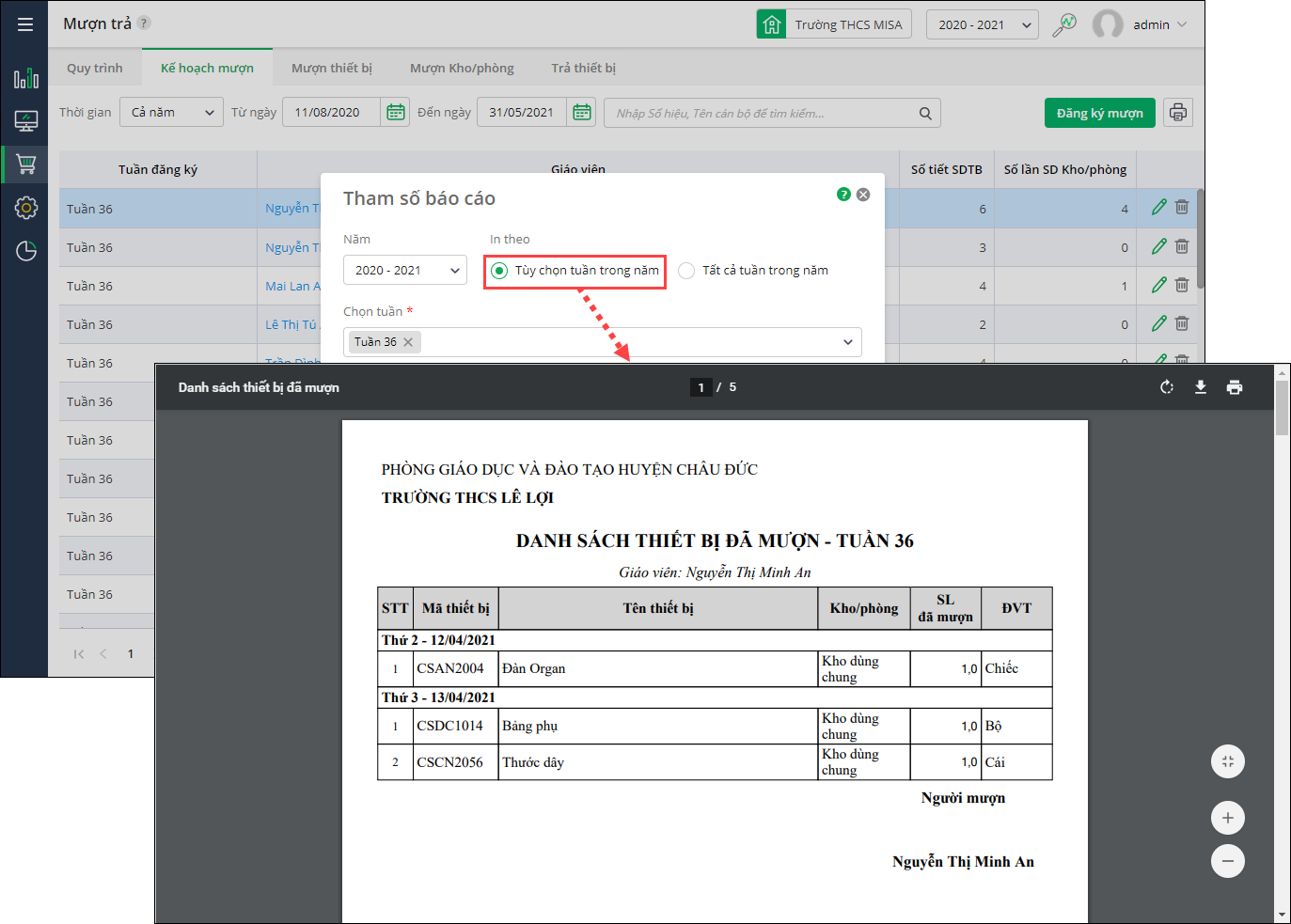Open the settings gear in the sidebar
1291x924 pixels.
(25, 208)
